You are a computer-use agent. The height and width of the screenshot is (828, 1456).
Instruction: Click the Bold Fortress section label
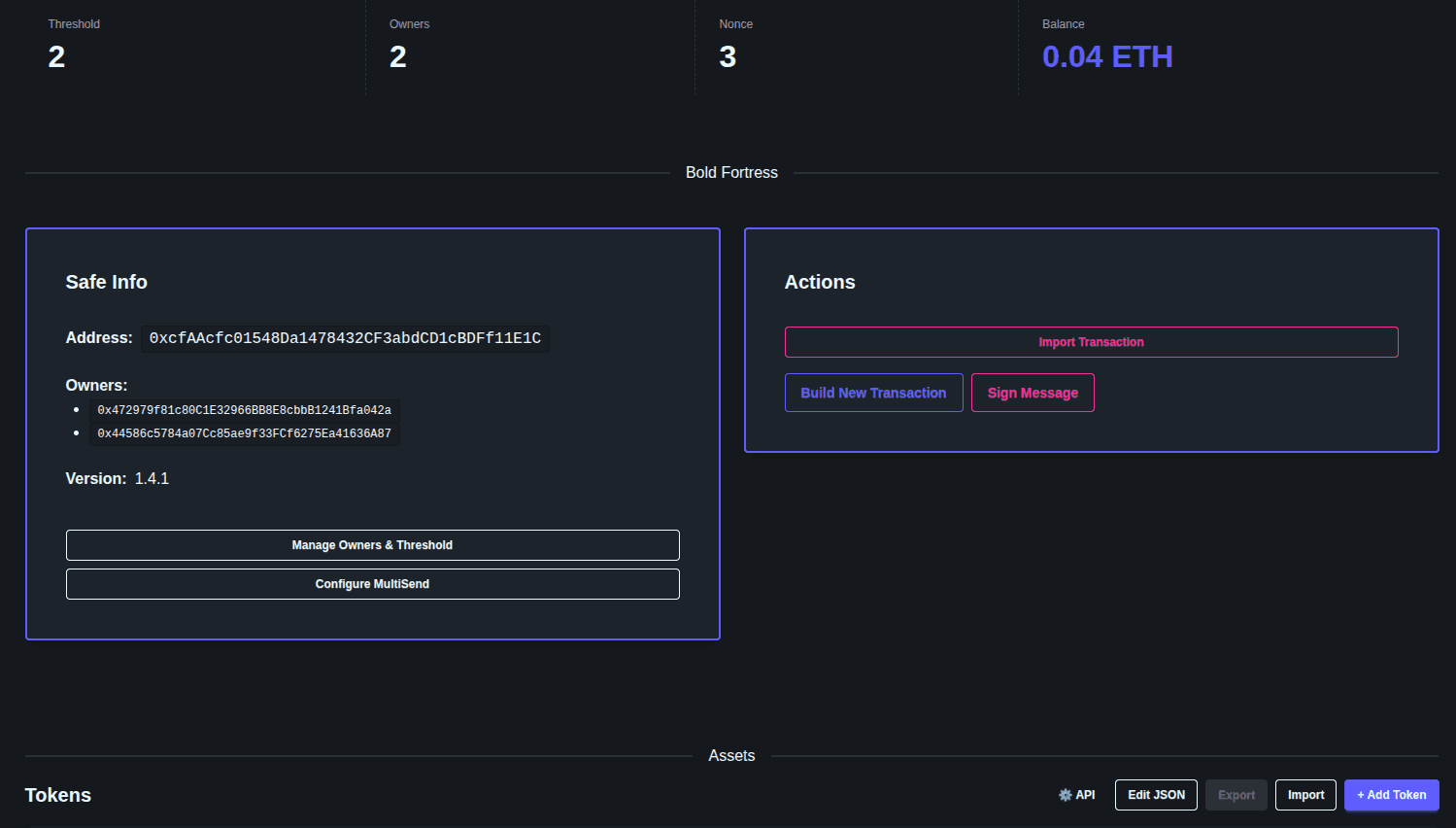(x=731, y=172)
